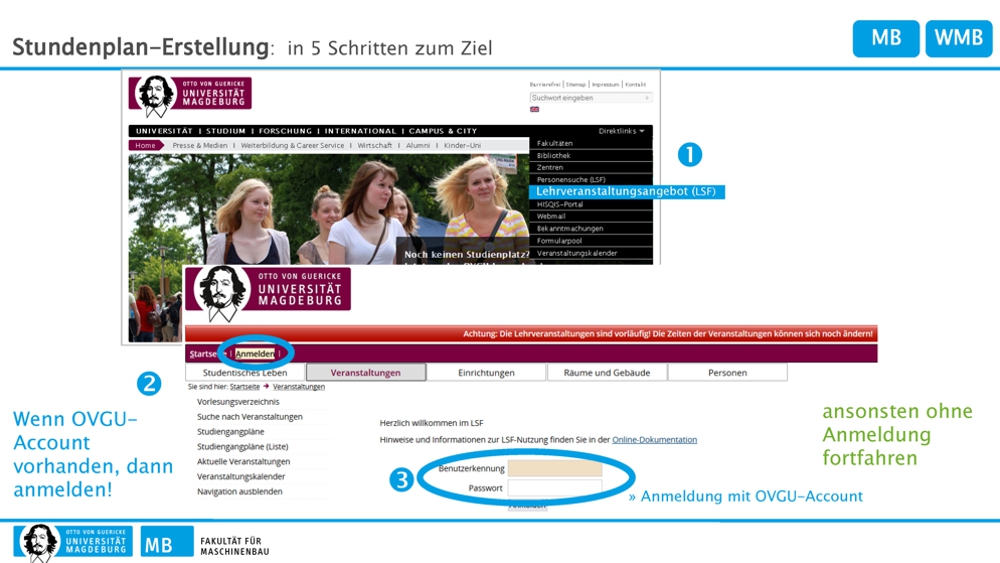
Task: Open the UNIVERSITÄT main menu
Action: click(164, 131)
